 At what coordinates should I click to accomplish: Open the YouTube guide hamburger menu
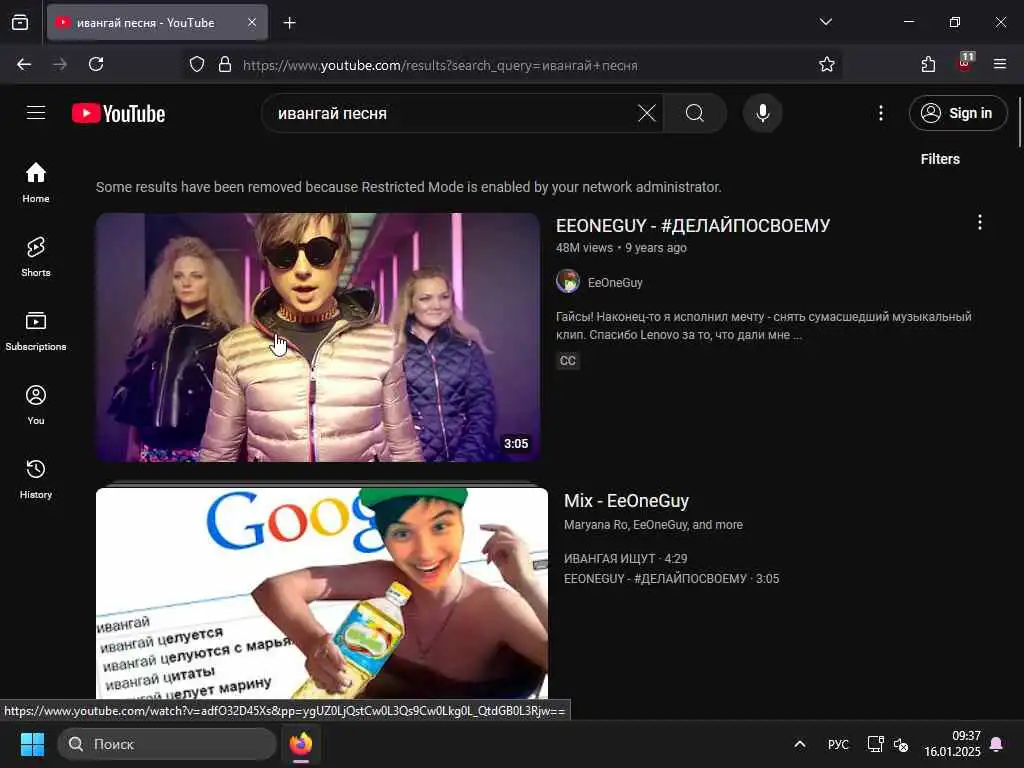[x=36, y=113]
